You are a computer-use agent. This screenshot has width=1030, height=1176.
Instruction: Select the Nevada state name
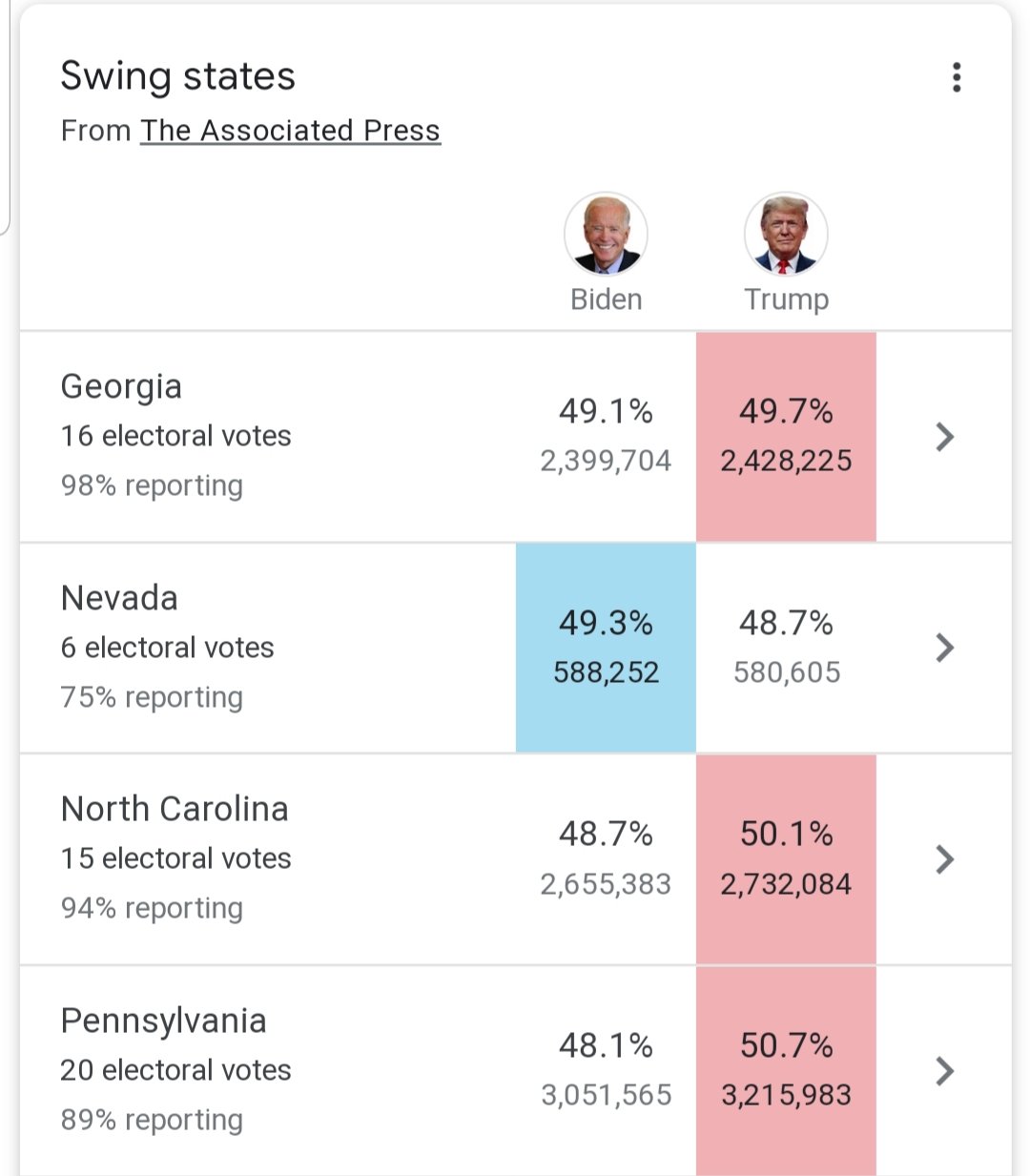119,598
